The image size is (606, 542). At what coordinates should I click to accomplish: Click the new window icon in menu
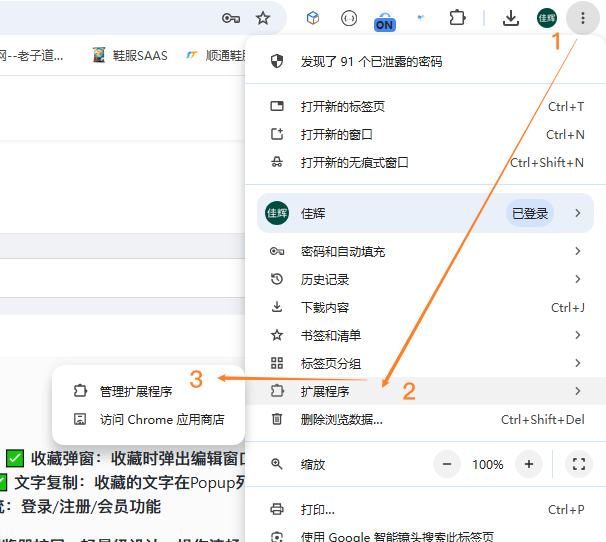tap(277, 134)
